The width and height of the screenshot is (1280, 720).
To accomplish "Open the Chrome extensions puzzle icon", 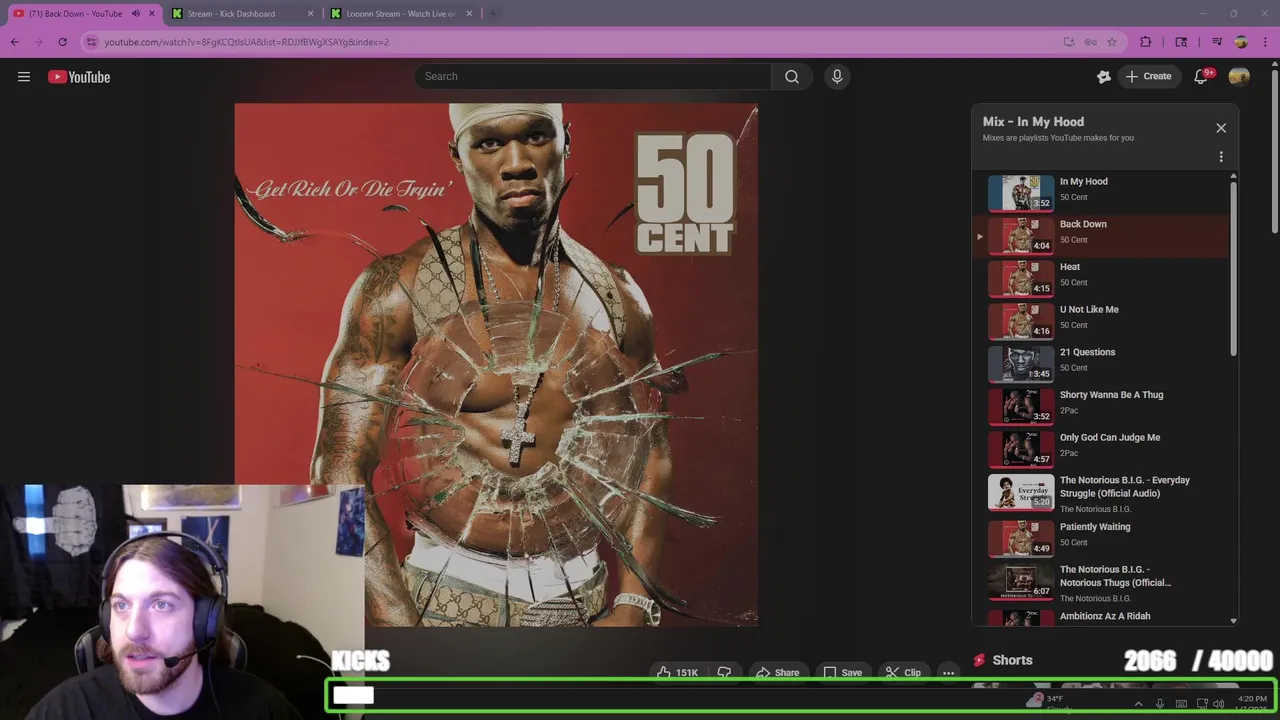I will click(1146, 42).
